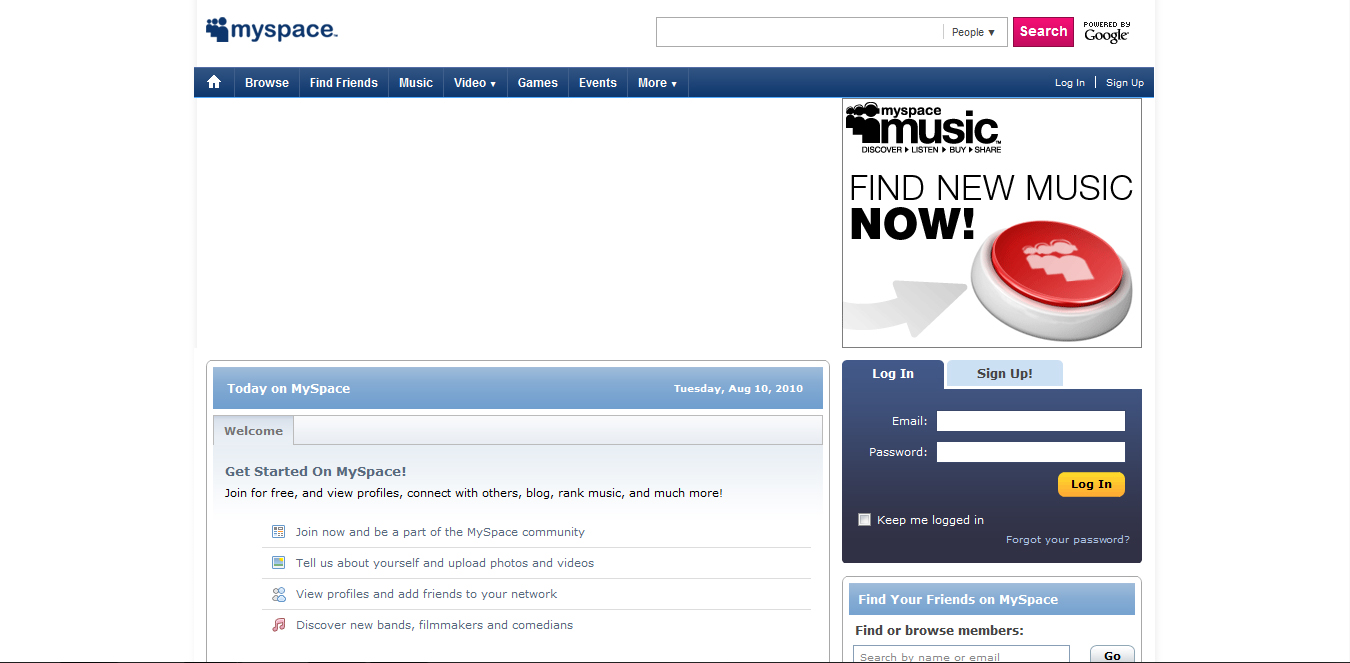Viewport: 1350px width, 663px height.
Task: Open Find Friends in the navigation bar
Action: 344,83
